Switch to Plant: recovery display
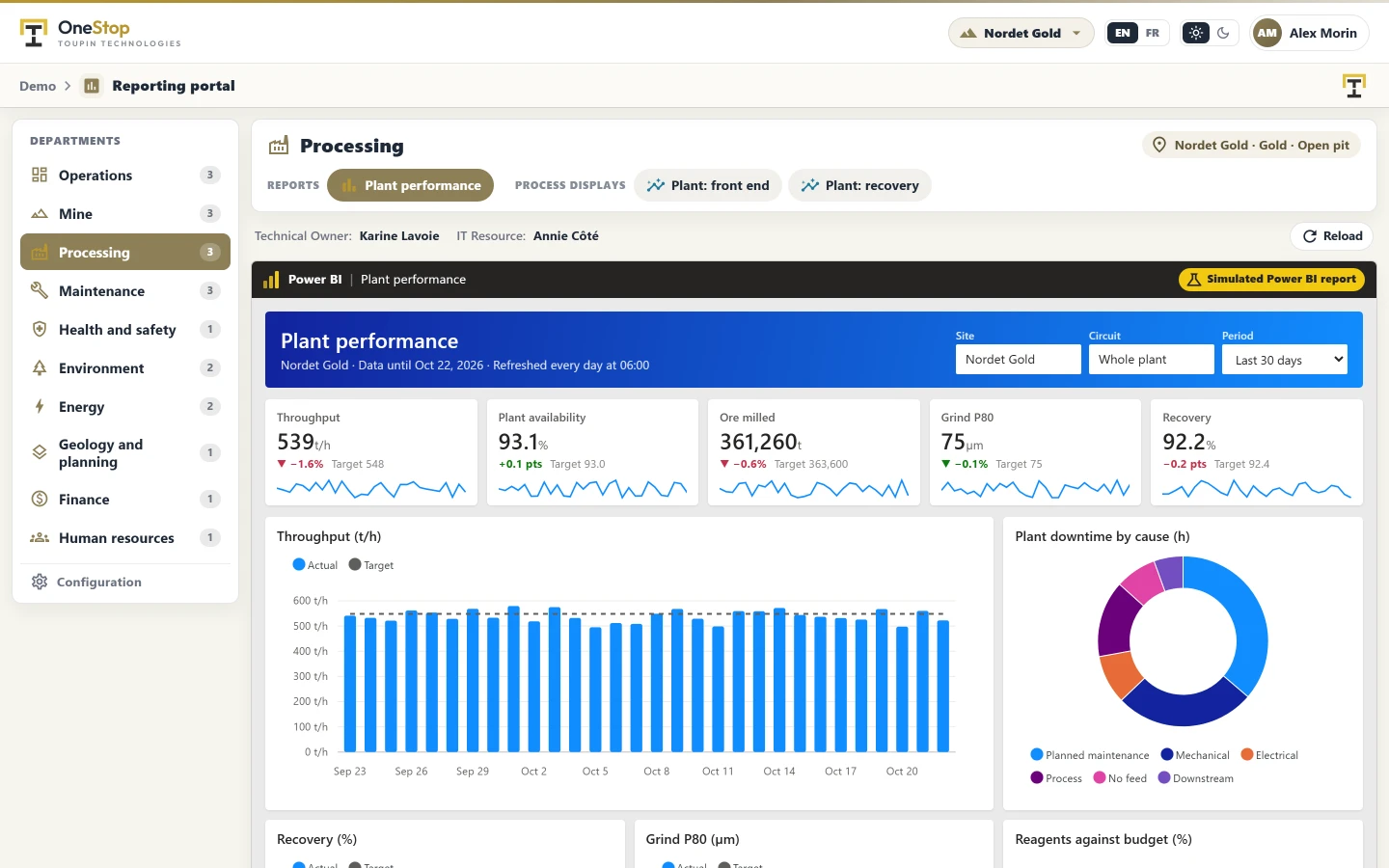The width and height of the screenshot is (1389, 868). click(x=859, y=185)
